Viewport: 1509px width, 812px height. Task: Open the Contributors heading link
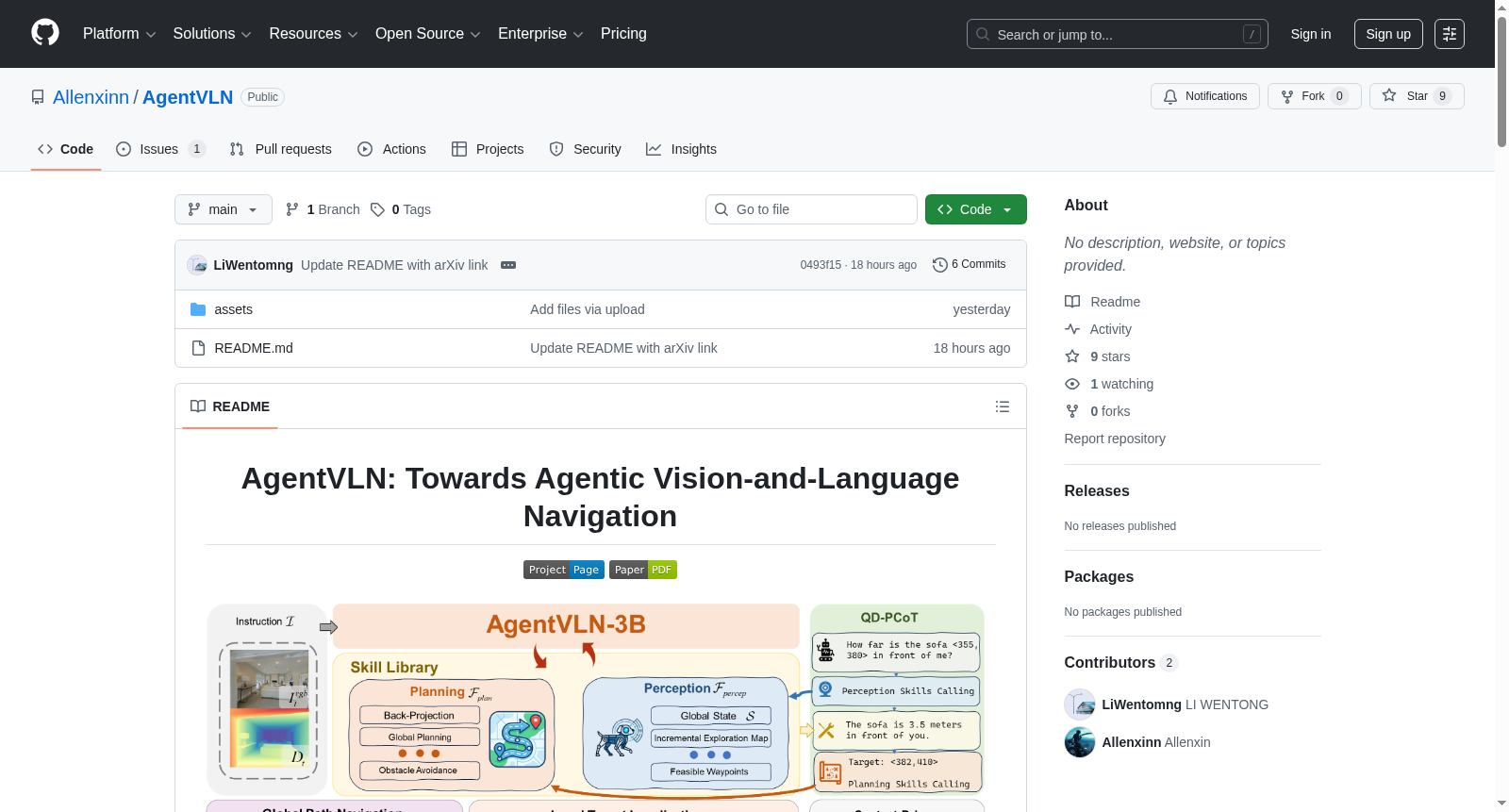click(x=1121, y=662)
